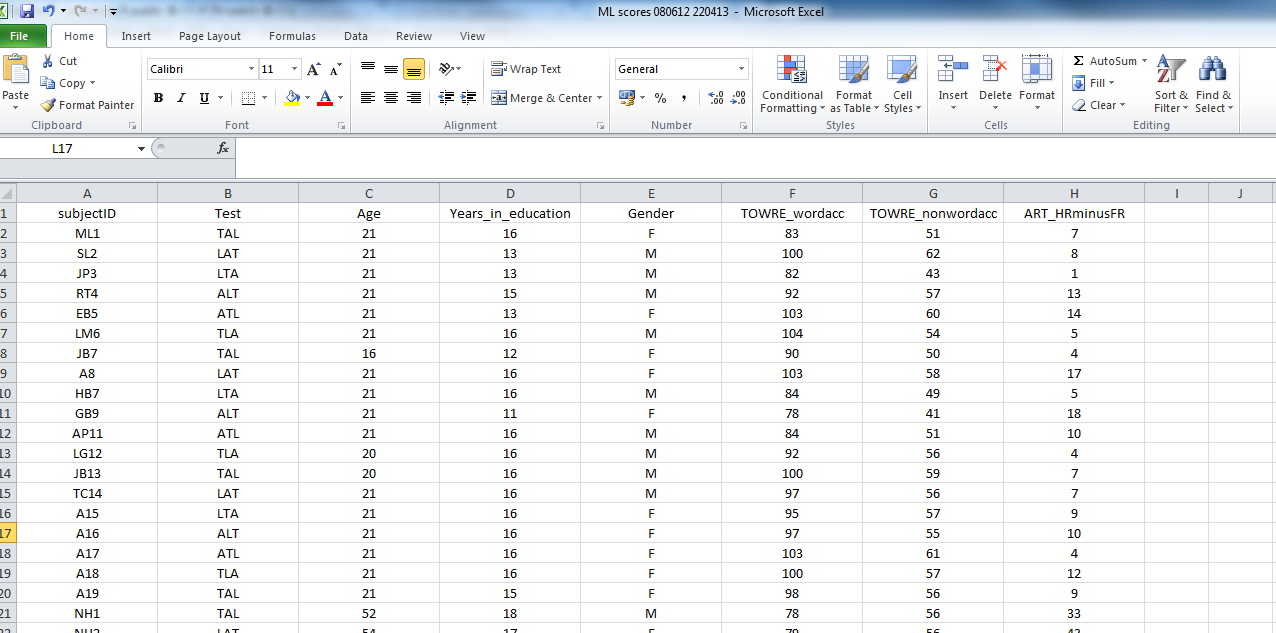Viewport: 1276px width, 633px height.
Task: Click the green File button
Action: pos(21,36)
